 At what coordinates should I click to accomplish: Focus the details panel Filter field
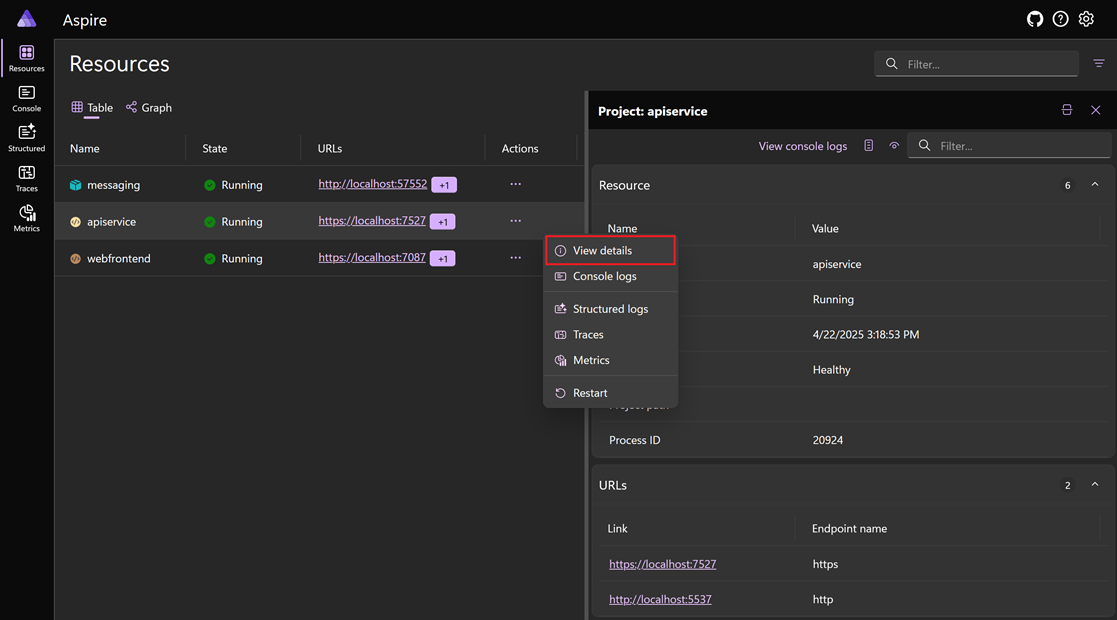[x=1009, y=145]
